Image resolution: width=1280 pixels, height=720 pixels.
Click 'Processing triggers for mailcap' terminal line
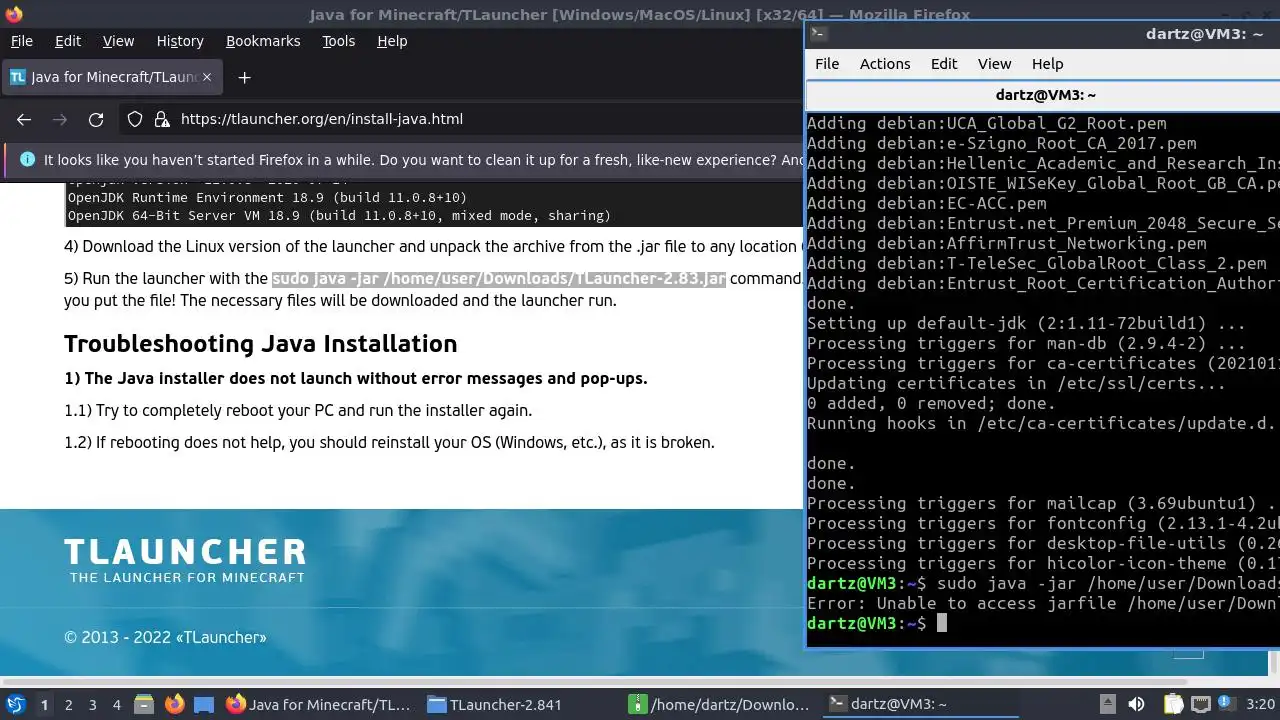pyautogui.click(x=1043, y=503)
